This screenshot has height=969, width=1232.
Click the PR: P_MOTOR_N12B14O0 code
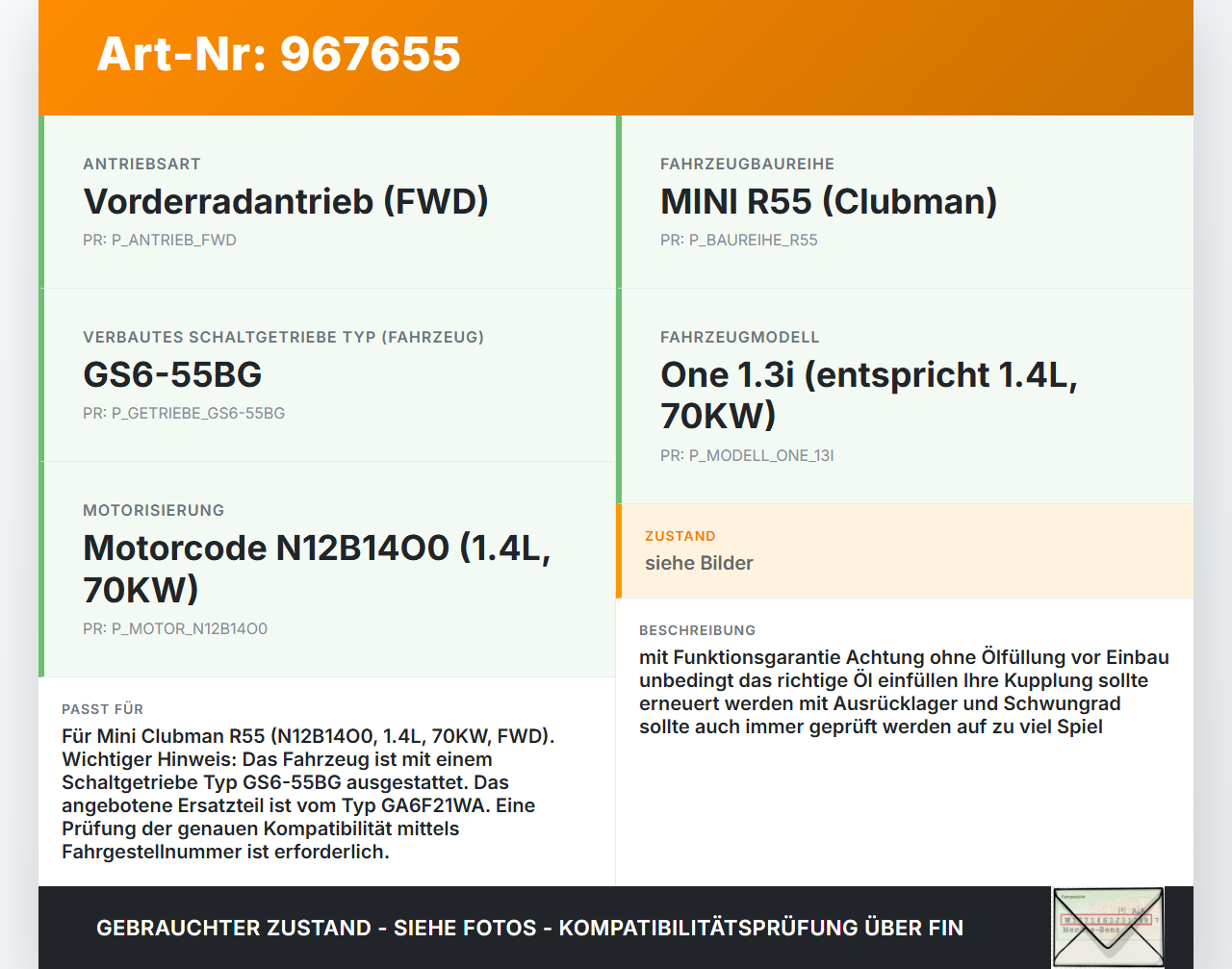coord(175,629)
